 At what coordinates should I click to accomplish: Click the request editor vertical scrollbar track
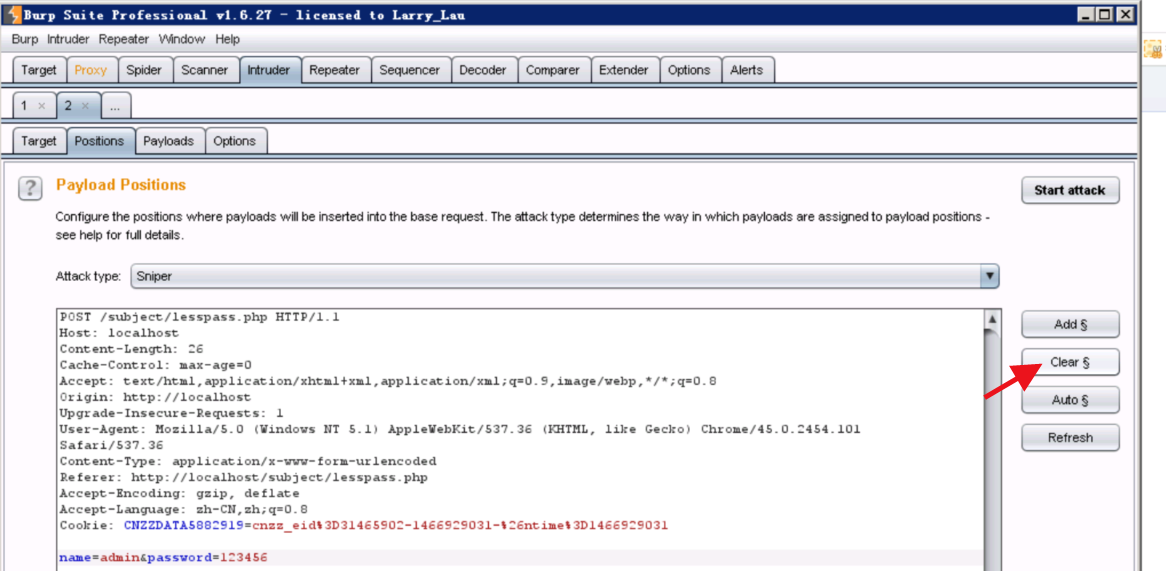coord(991,449)
